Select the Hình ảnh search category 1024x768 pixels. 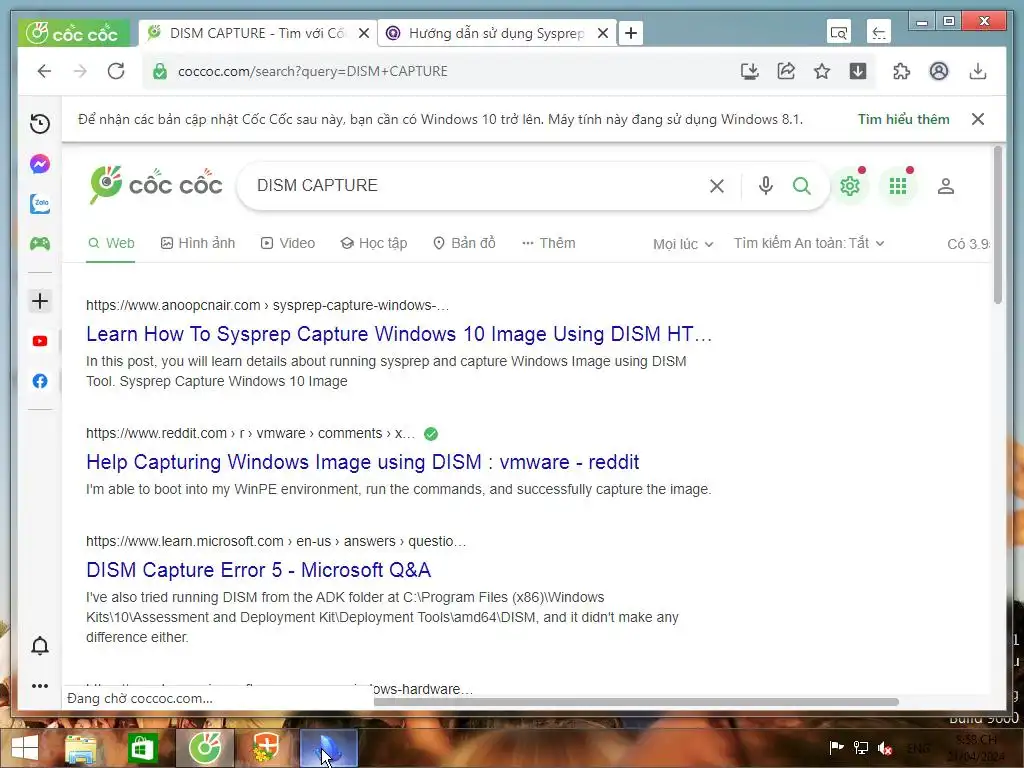point(198,243)
